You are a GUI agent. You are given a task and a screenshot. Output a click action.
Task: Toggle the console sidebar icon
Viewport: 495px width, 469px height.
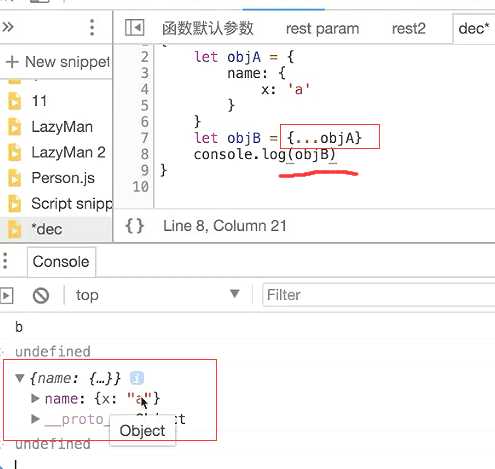point(7,295)
